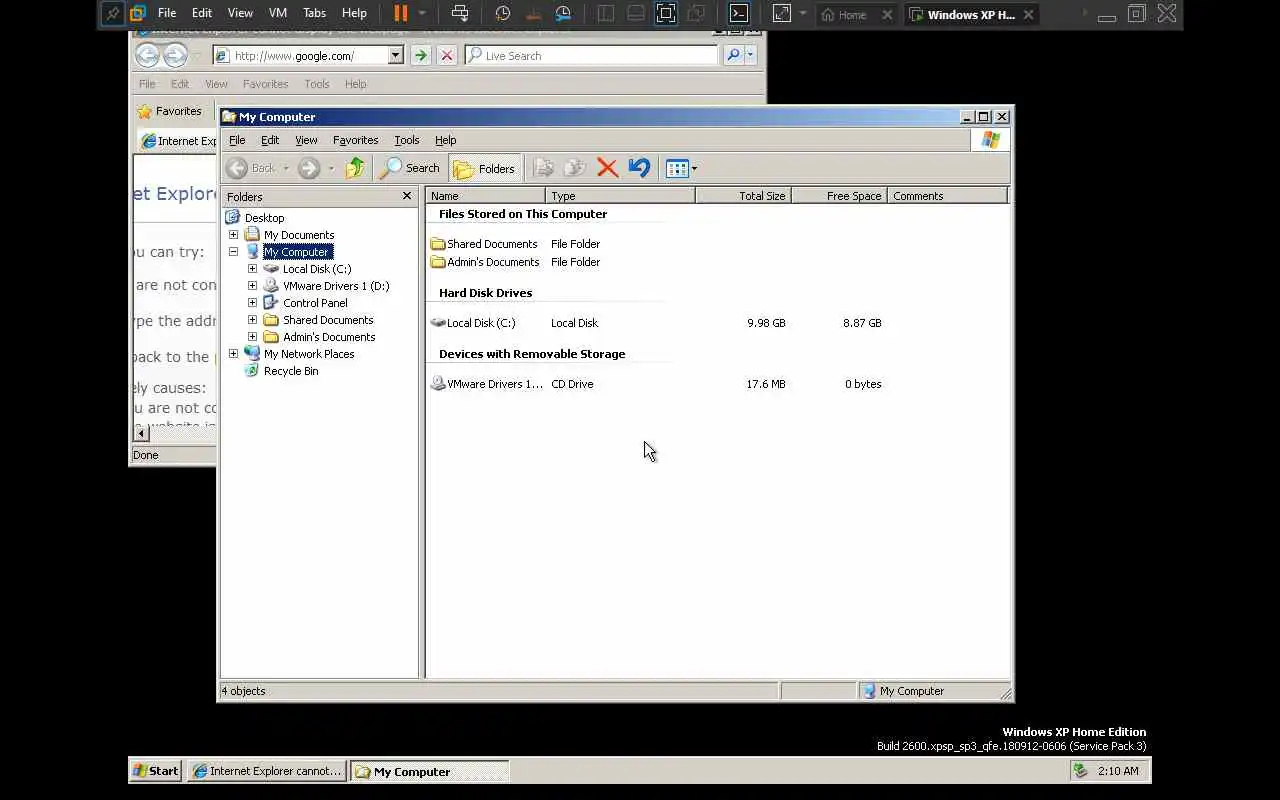This screenshot has height=800, width=1280.
Task: Click the My Computer taskbar button
Action: 430,771
